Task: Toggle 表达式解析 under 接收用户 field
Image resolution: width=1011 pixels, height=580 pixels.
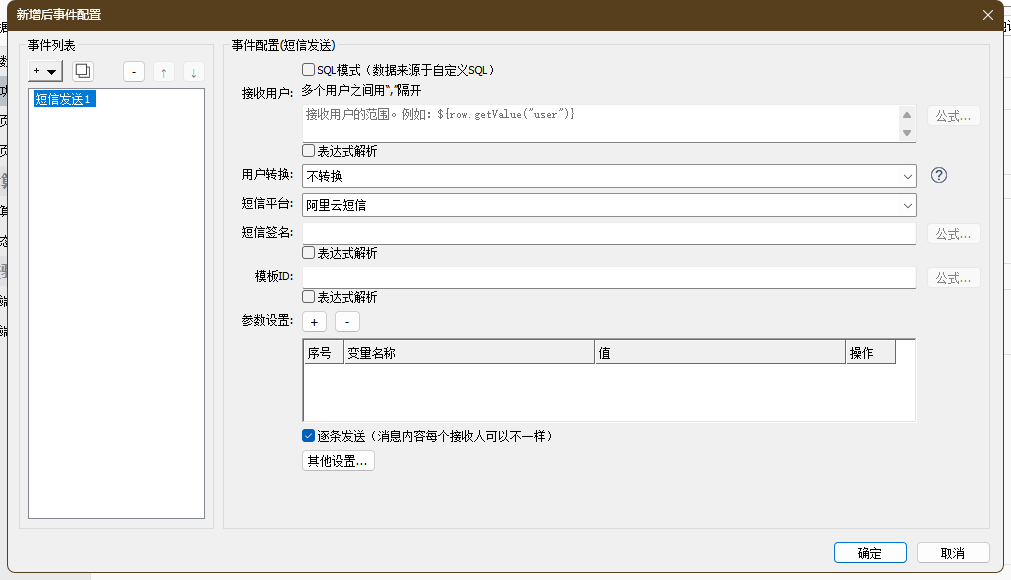Action: [x=309, y=151]
